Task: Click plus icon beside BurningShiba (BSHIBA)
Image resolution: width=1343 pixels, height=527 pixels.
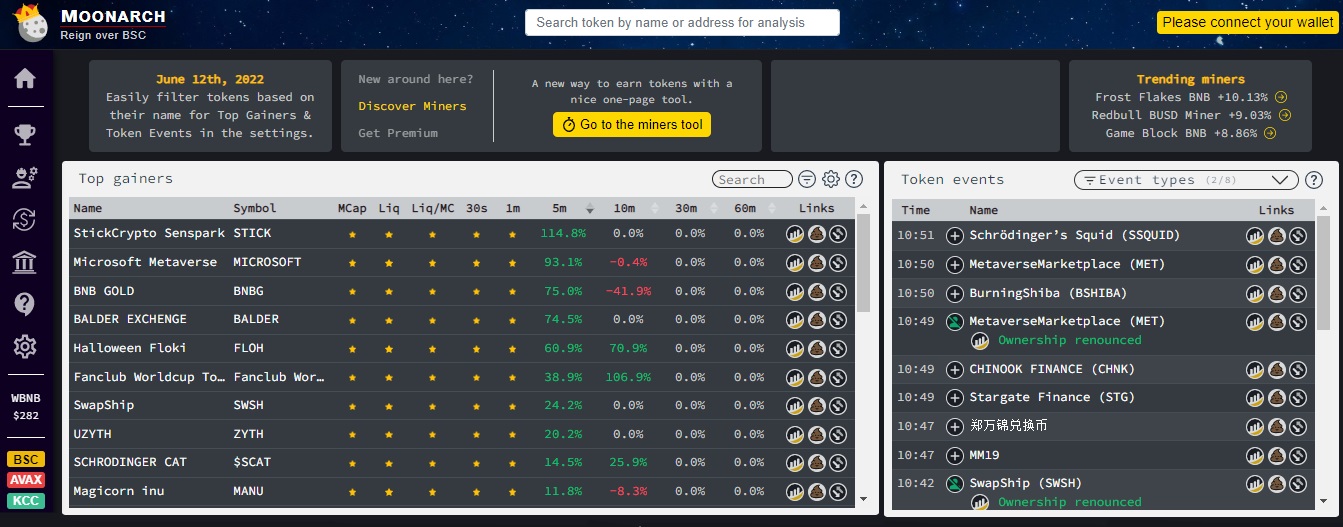Action: [955, 294]
